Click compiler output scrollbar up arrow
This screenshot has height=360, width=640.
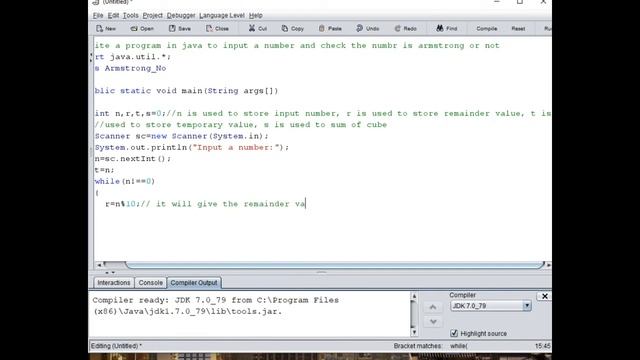(414, 296)
